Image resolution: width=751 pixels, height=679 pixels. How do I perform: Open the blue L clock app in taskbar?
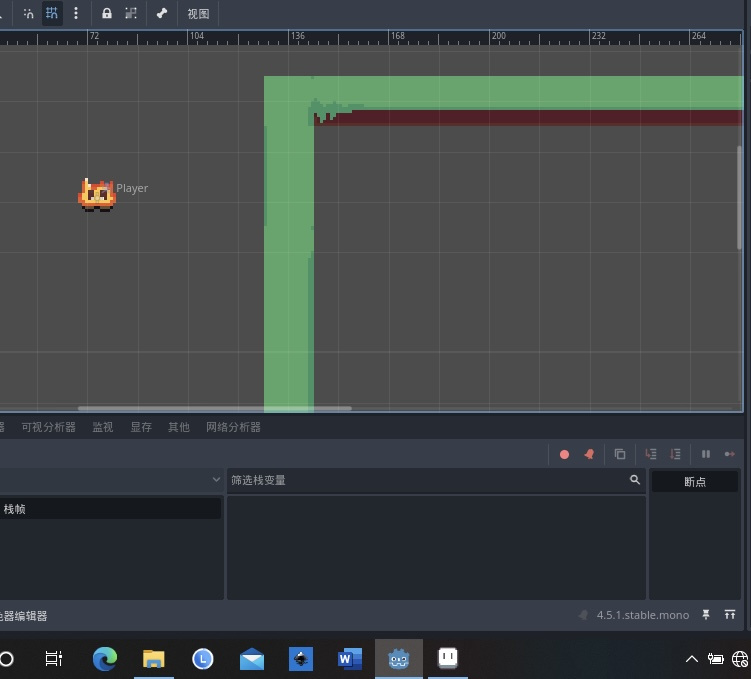203,659
